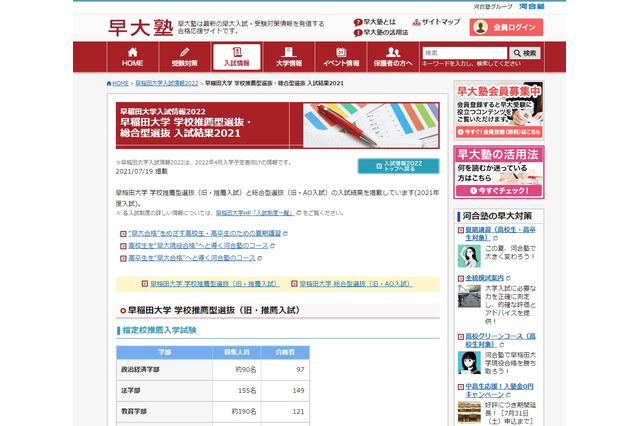
Task: Jump to 総合型選抜（旧・AO入試） anchor link
Action: [x=356, y=284]
